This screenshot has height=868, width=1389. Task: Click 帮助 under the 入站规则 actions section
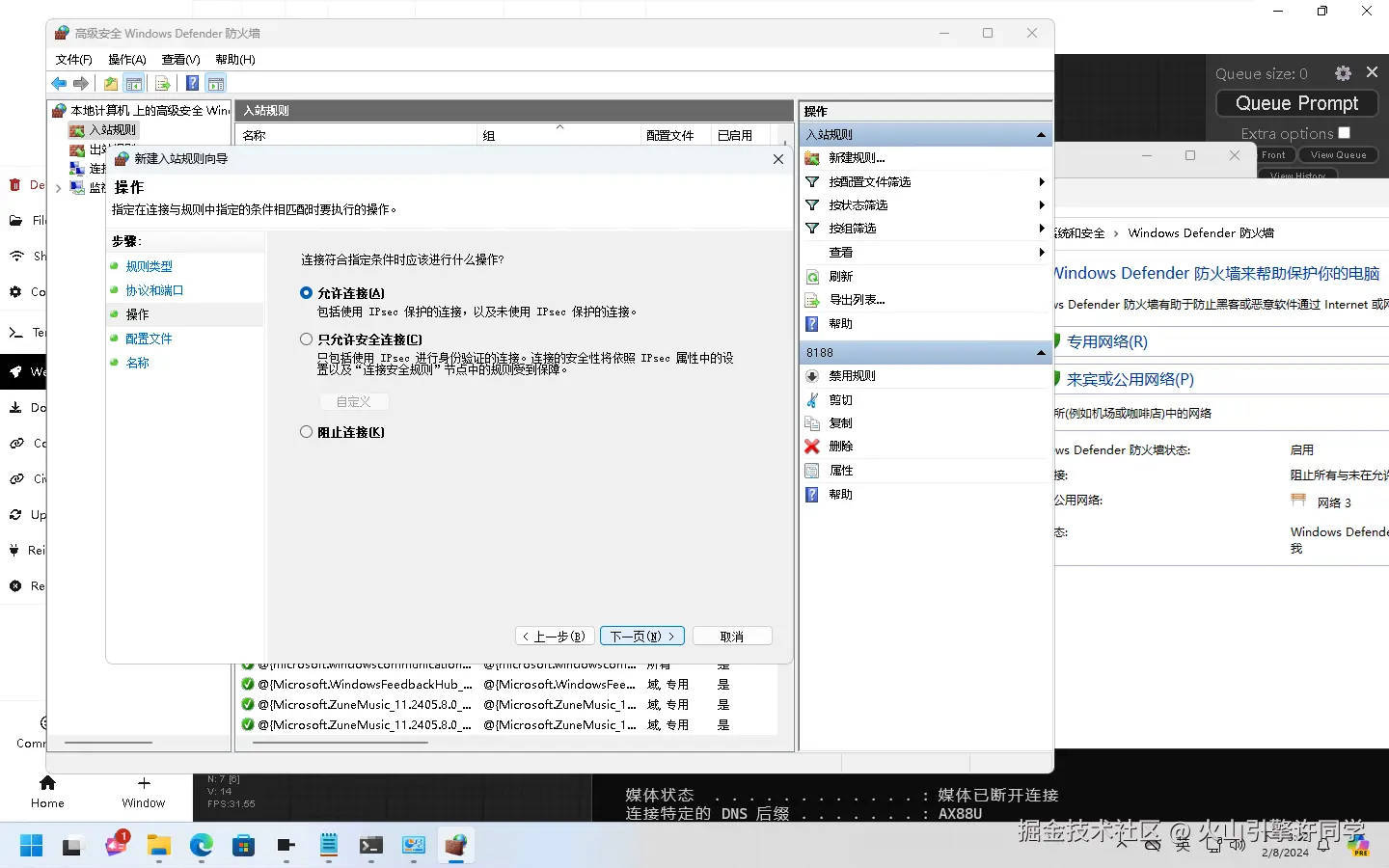[x=841, y=324]
